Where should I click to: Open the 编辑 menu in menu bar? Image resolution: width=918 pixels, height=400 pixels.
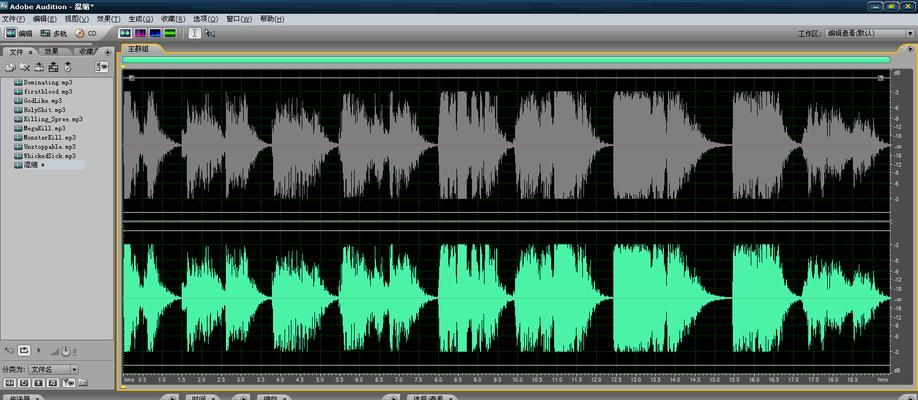point(44,19)
